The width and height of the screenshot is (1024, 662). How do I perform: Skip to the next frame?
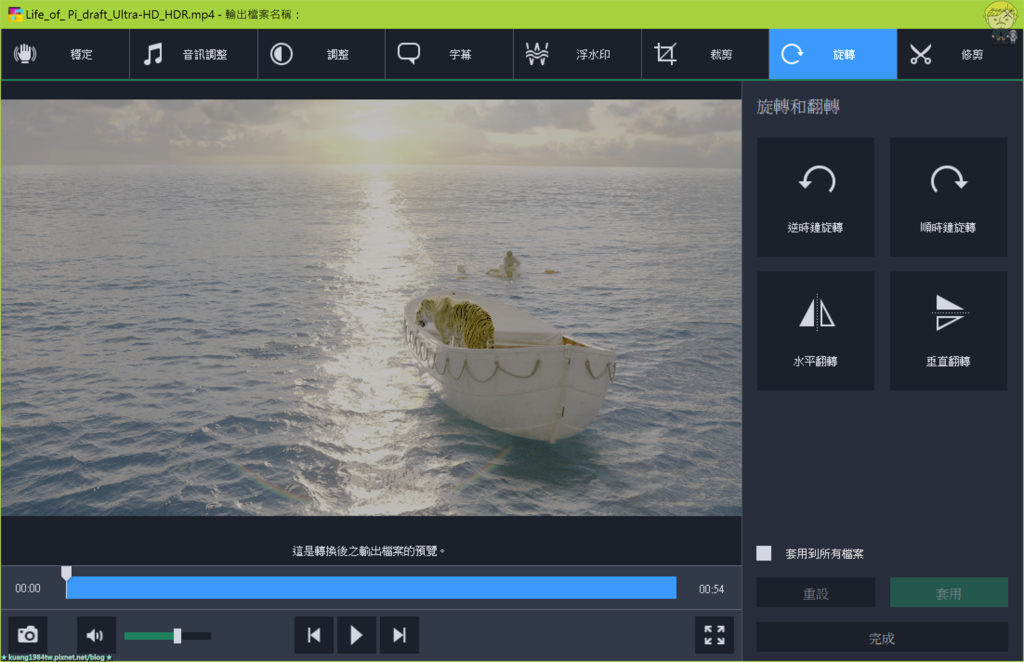click(x=399, y=635)
